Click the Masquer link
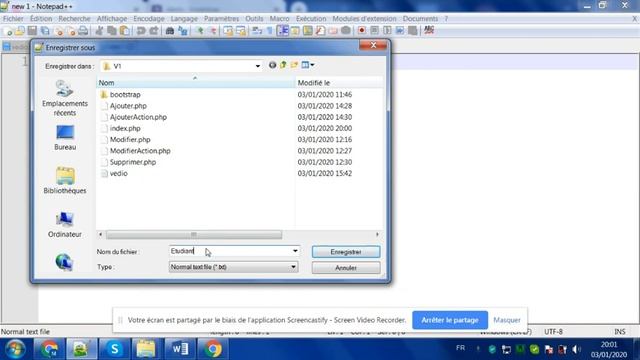 (507, 320)
